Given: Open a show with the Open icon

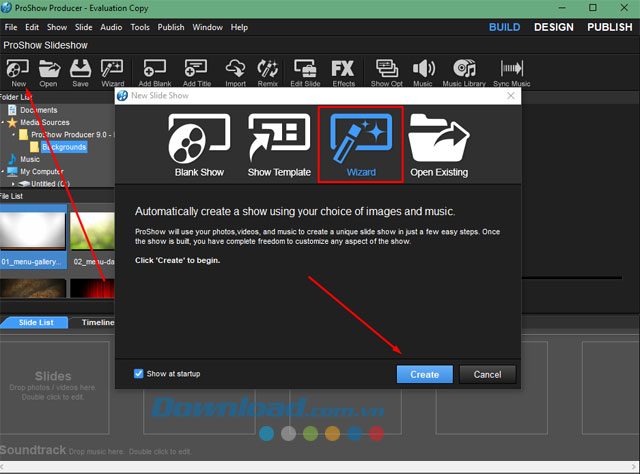Looking at the screenshot, I should [49, 73].
